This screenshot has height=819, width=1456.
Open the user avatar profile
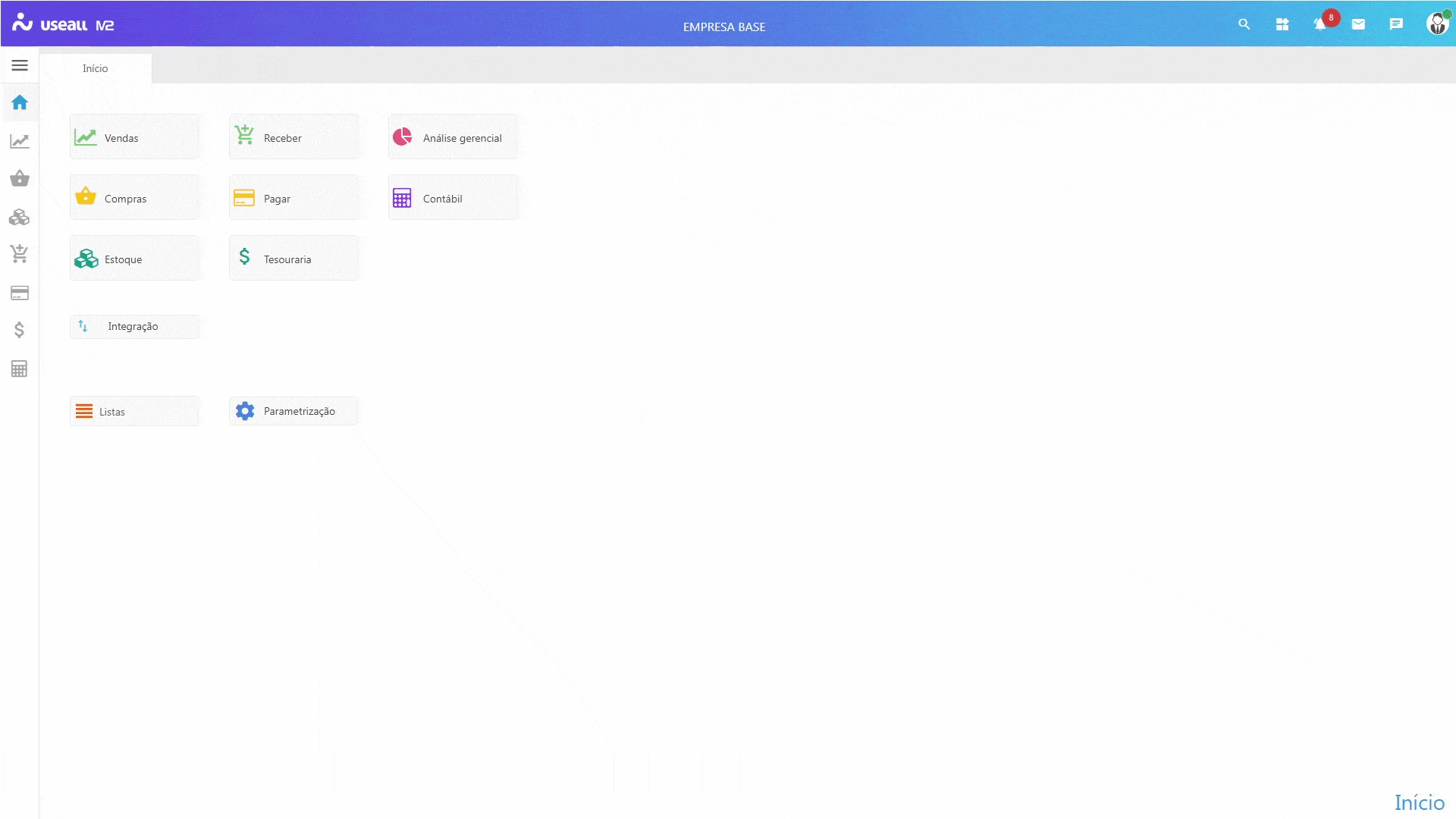click(x=1438, y=24)
